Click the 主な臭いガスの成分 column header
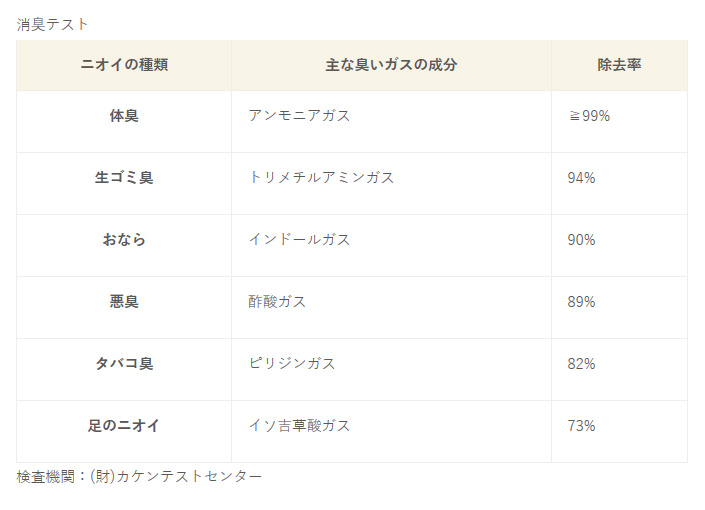This screenshot has width=705, height=510. pos(391,65)
